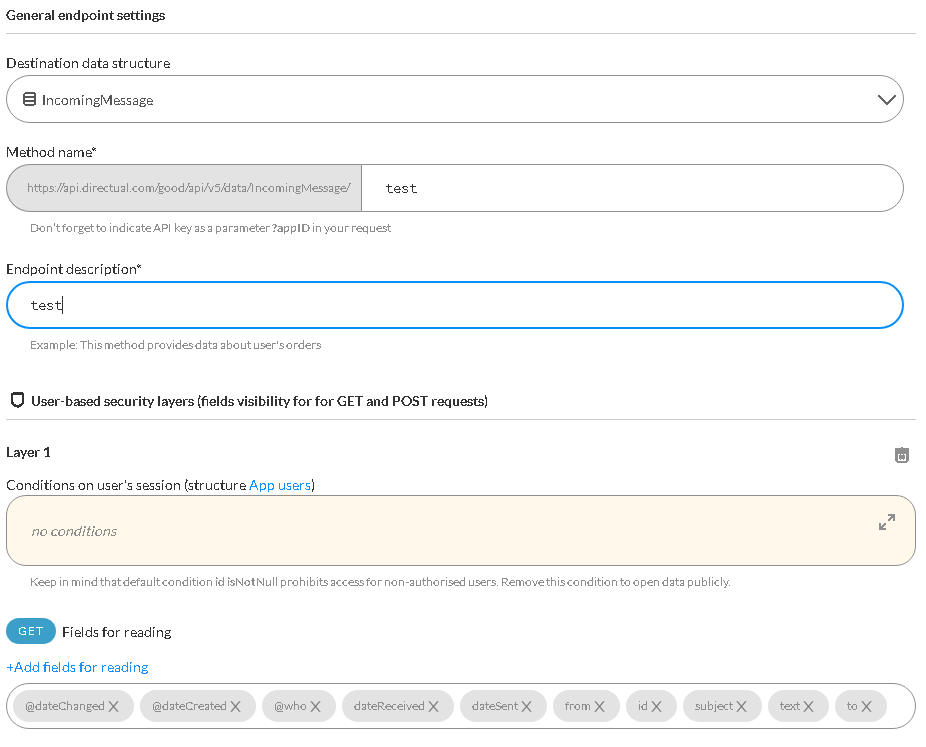The height and width of the screenshot is (747, 926).
Task: Remove the @dateChanged field tag
Action: tap(114, 706)
